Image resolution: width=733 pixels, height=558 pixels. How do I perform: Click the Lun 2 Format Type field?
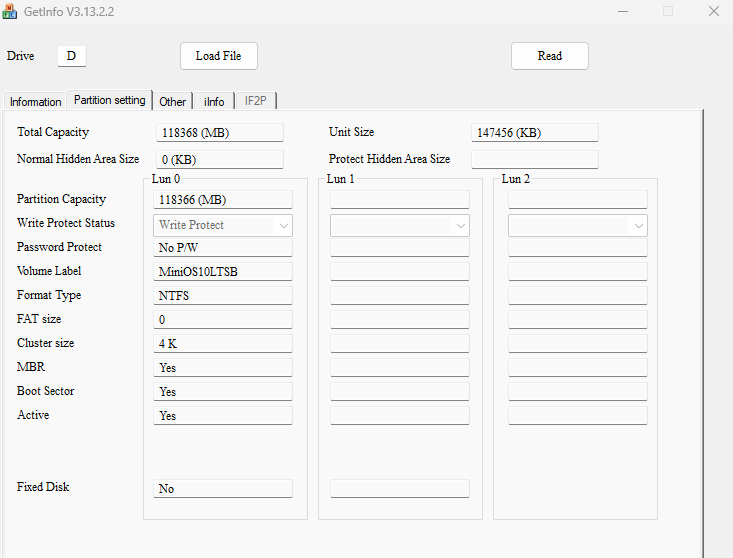point(578,295)
